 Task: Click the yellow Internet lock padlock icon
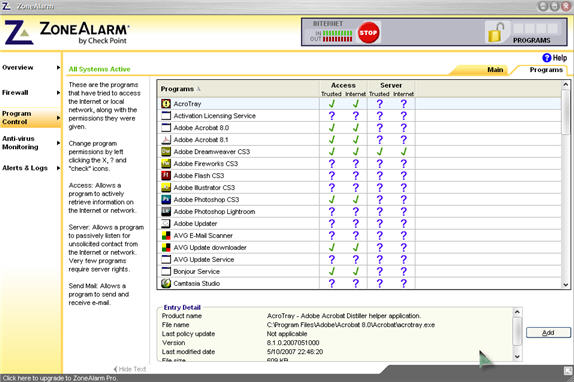point(496,33)
